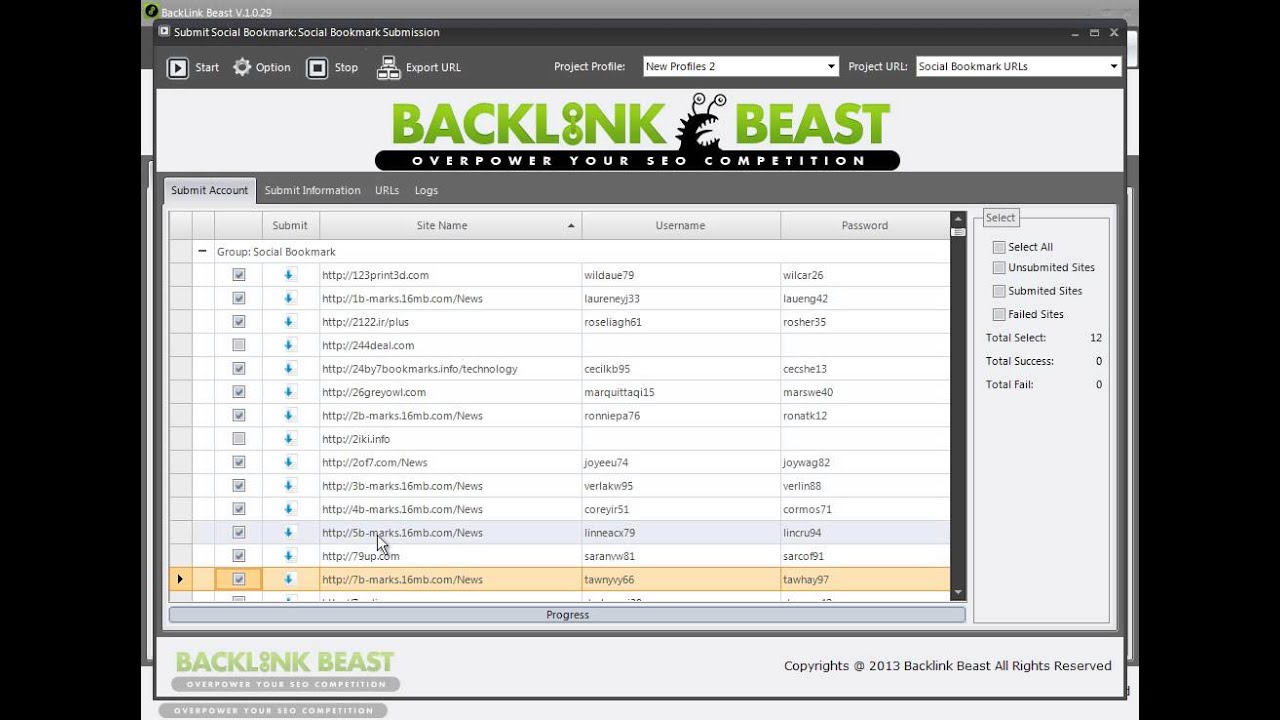The image size is (1280, 720).
Task: Open the URLs tab
Action: click(387, 190)
